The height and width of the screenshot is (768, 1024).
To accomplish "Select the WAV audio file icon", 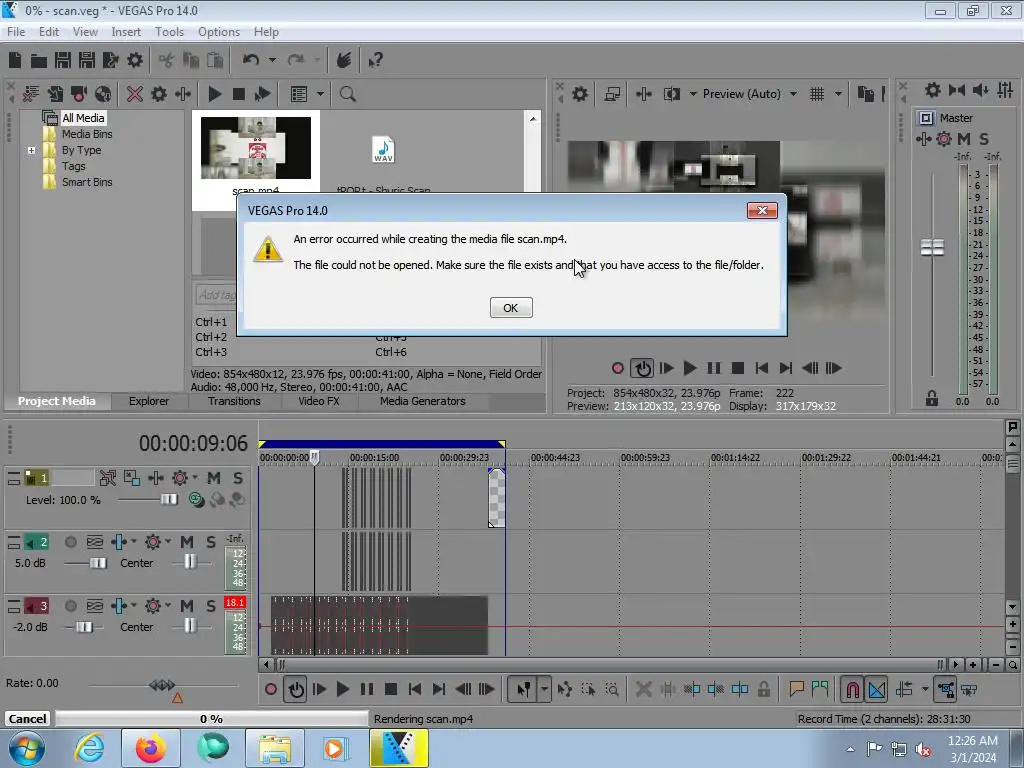I will click(x=383, y=150).
